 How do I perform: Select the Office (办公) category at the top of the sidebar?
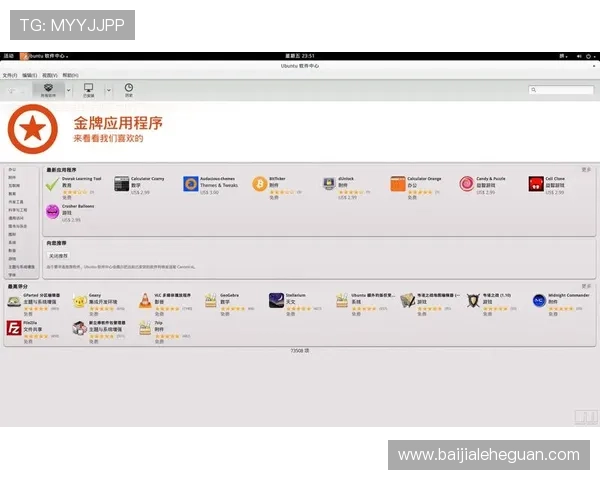coord(12,169)
